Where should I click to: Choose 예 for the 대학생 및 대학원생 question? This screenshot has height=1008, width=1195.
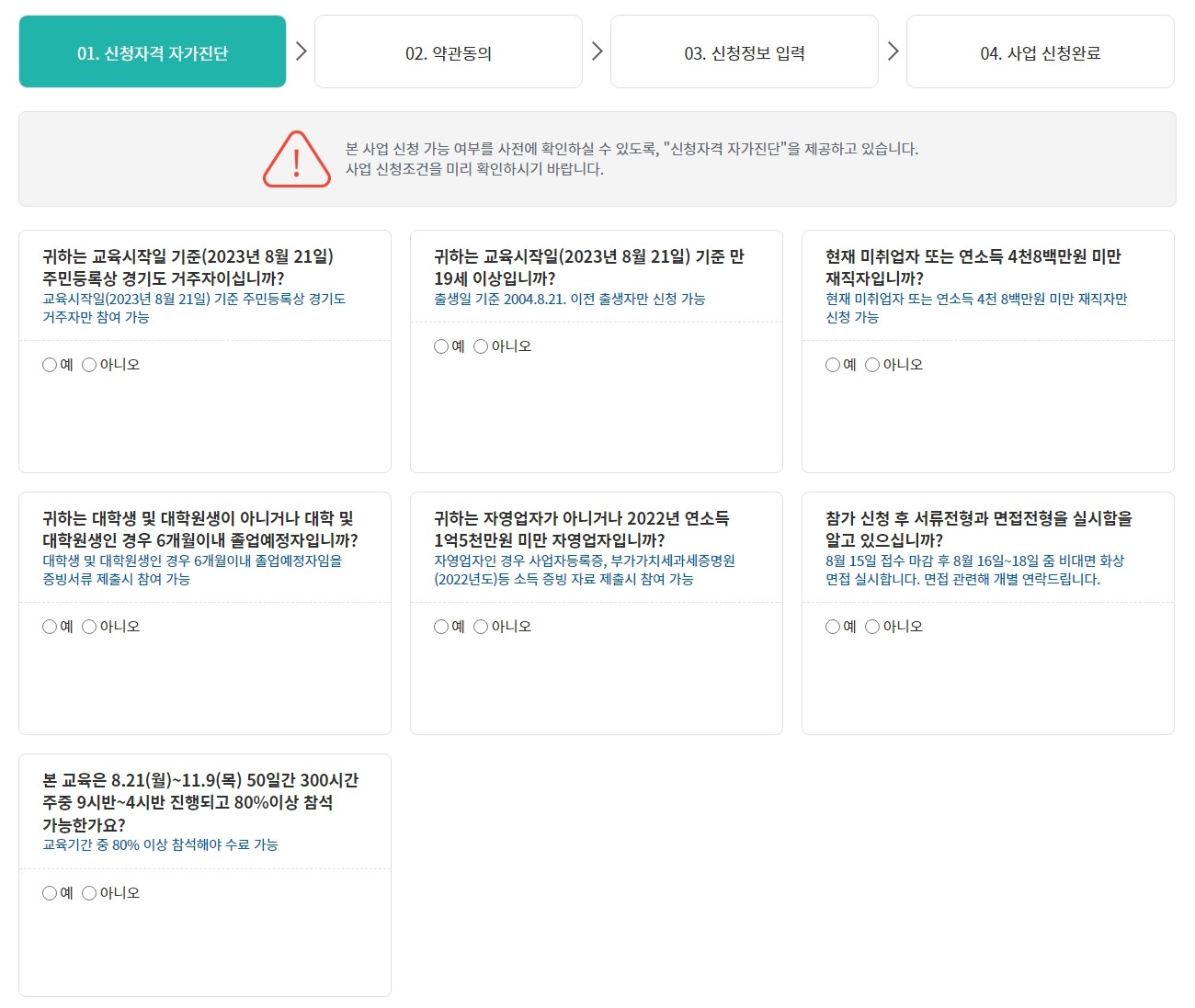49,627
